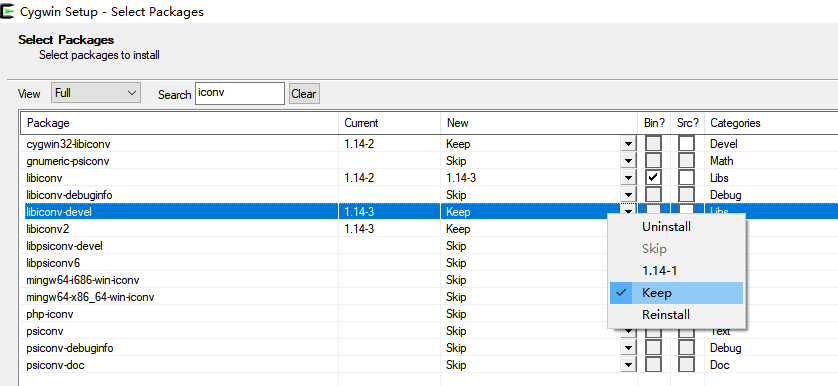The image size is (838, 386).
Task: Open action dropdown for psiconv-debuginfo
Action: coord(628,348)
